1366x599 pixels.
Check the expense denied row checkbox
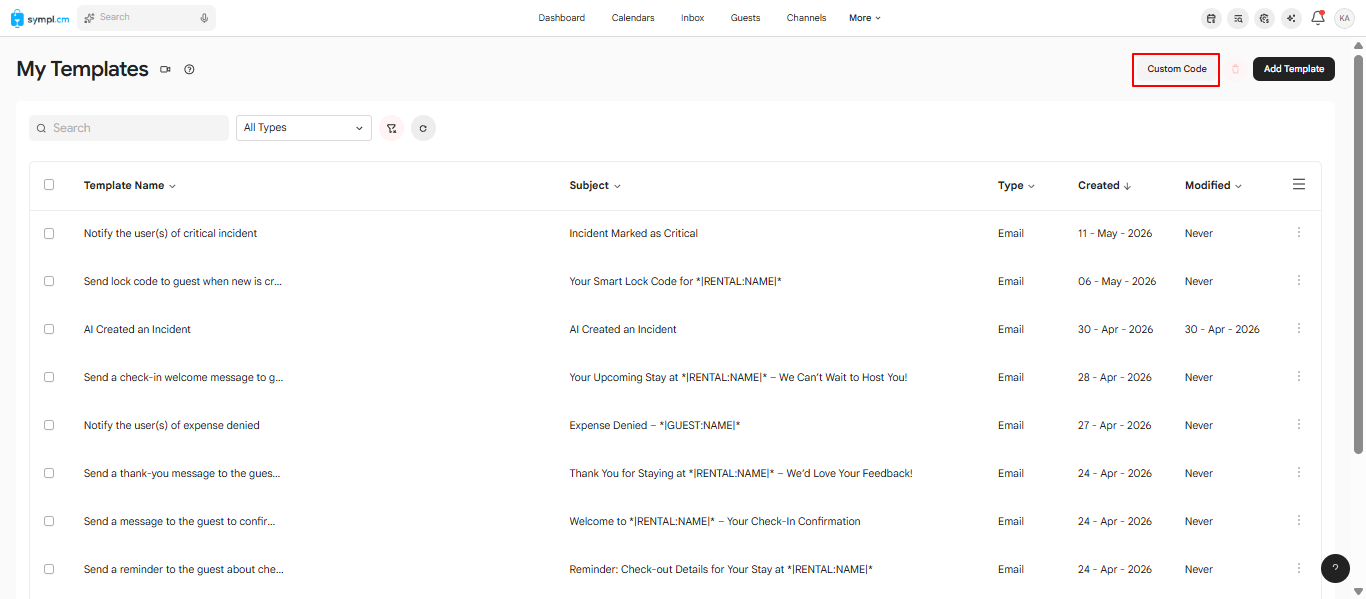(x=49, y=425)
